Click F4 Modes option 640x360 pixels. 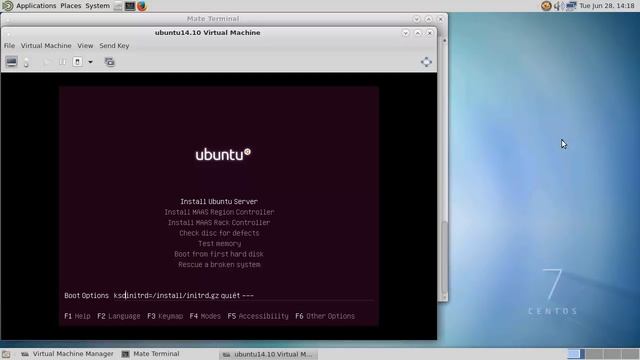[x=205, y=316]
